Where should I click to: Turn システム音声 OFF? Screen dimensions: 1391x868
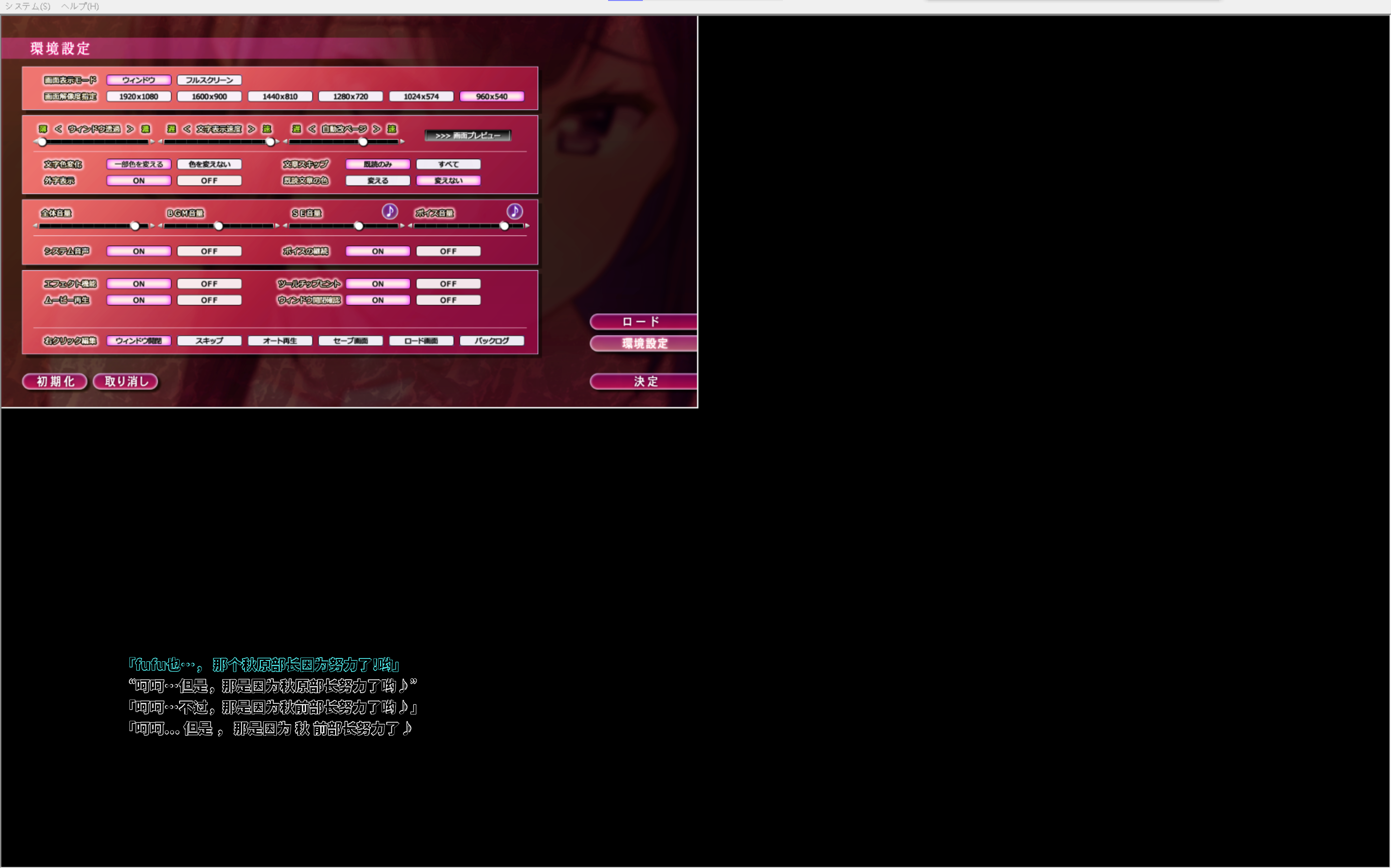(209, 251)
